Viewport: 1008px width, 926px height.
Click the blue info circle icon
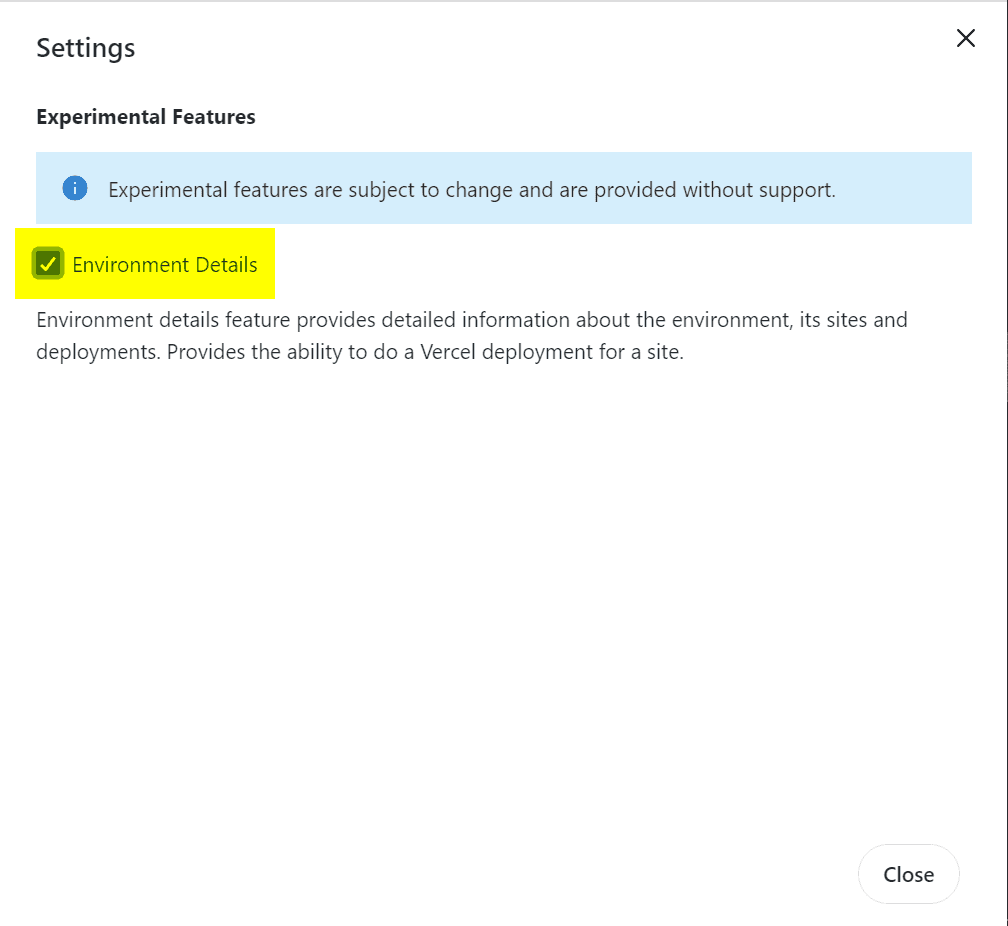click(x=75, y=188)
